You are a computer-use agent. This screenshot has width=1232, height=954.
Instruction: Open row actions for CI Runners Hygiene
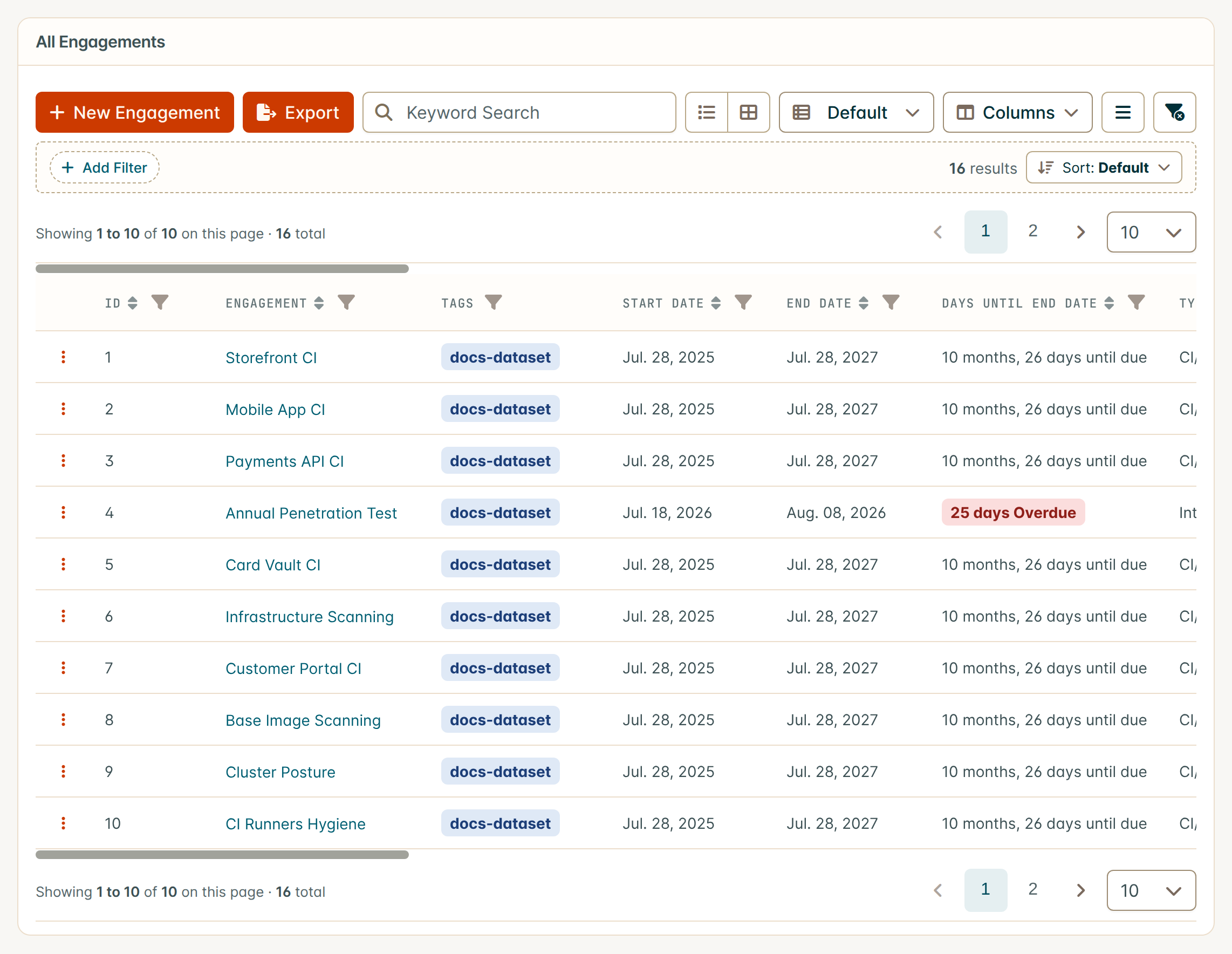click(x=63, y=823)
